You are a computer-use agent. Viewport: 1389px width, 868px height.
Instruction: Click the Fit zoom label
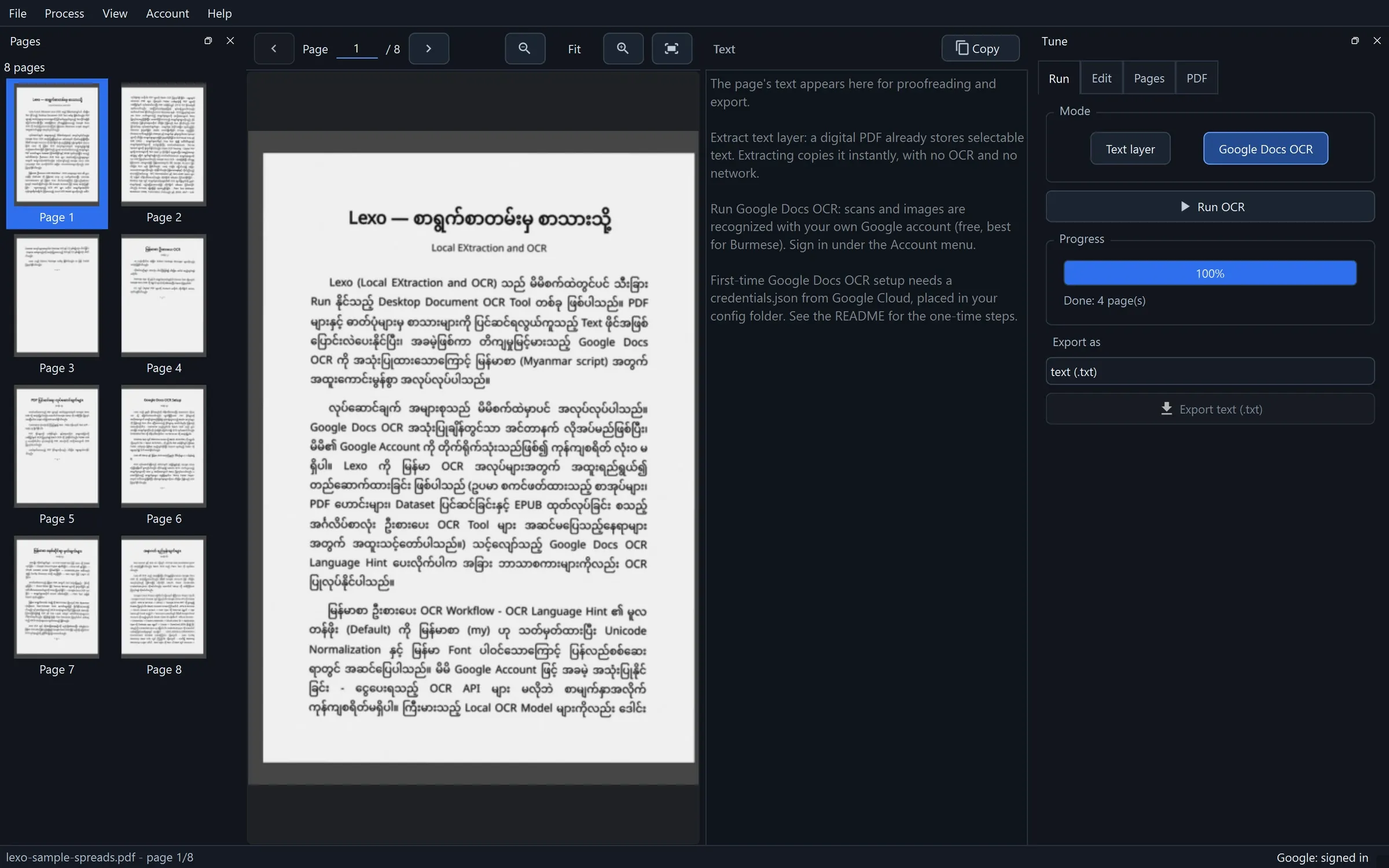pos(574,49)
